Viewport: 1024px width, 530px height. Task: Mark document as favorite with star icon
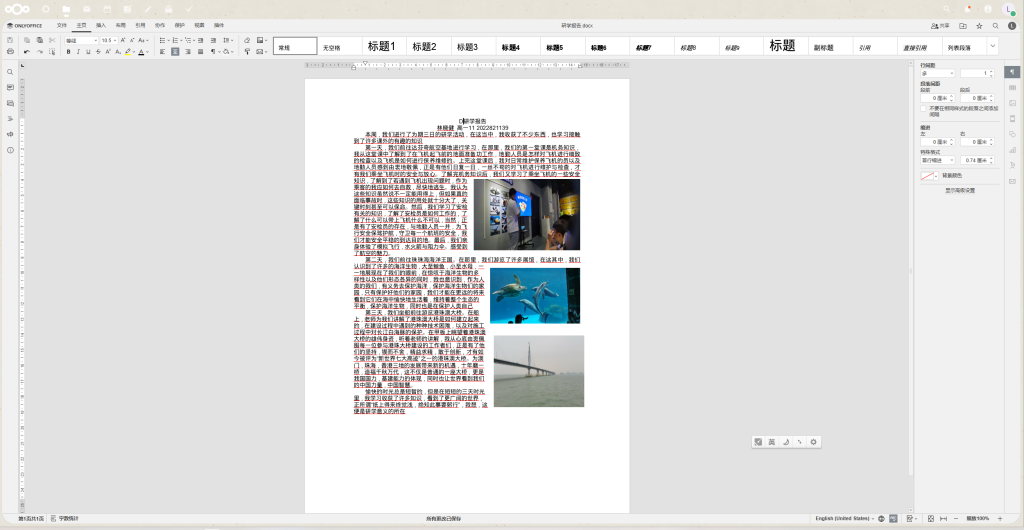click(979, 25)
